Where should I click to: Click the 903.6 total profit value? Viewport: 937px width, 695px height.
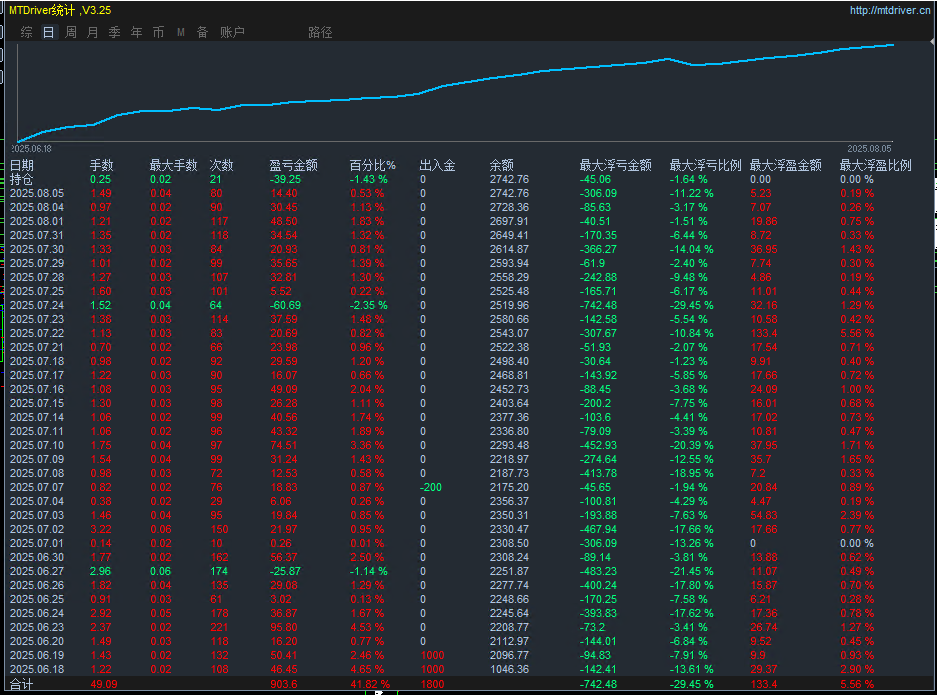pos(284,684)
